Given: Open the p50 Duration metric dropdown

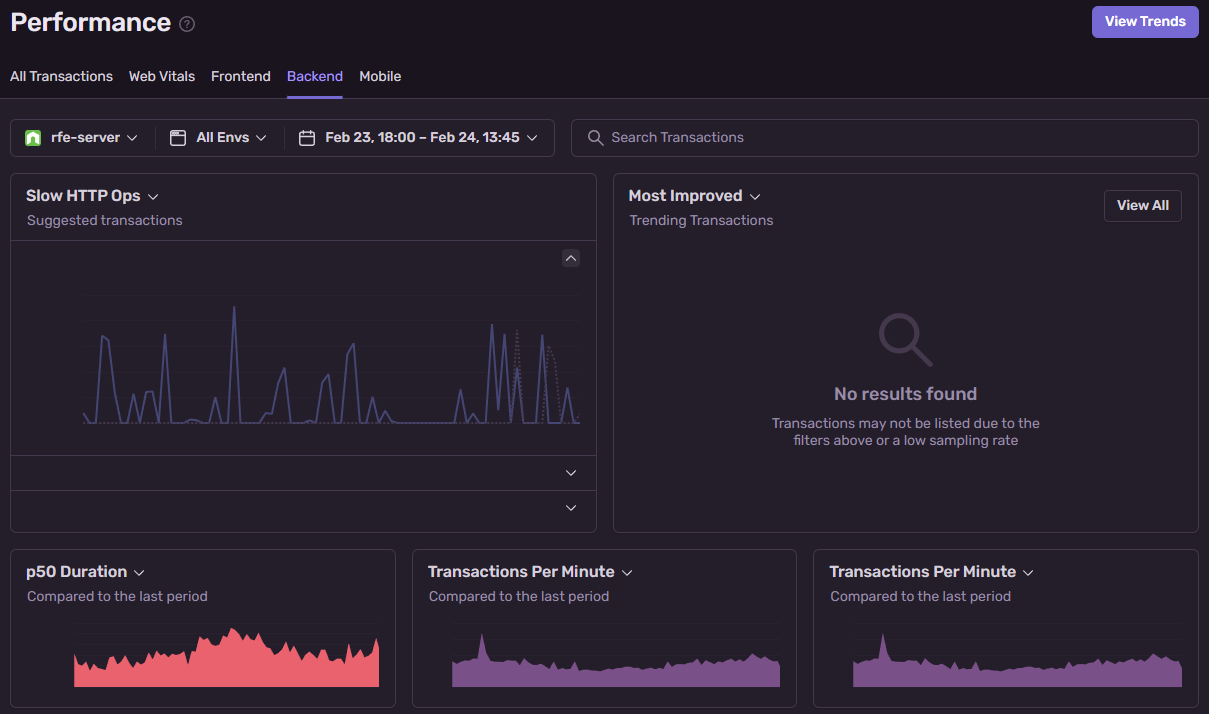Looking at the screenshot, I should coord(138,571).
